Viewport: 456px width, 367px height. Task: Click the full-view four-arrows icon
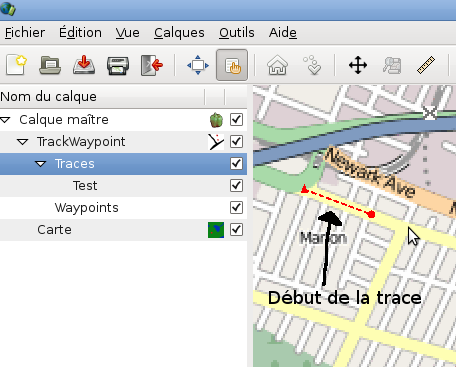coord(198,65)
